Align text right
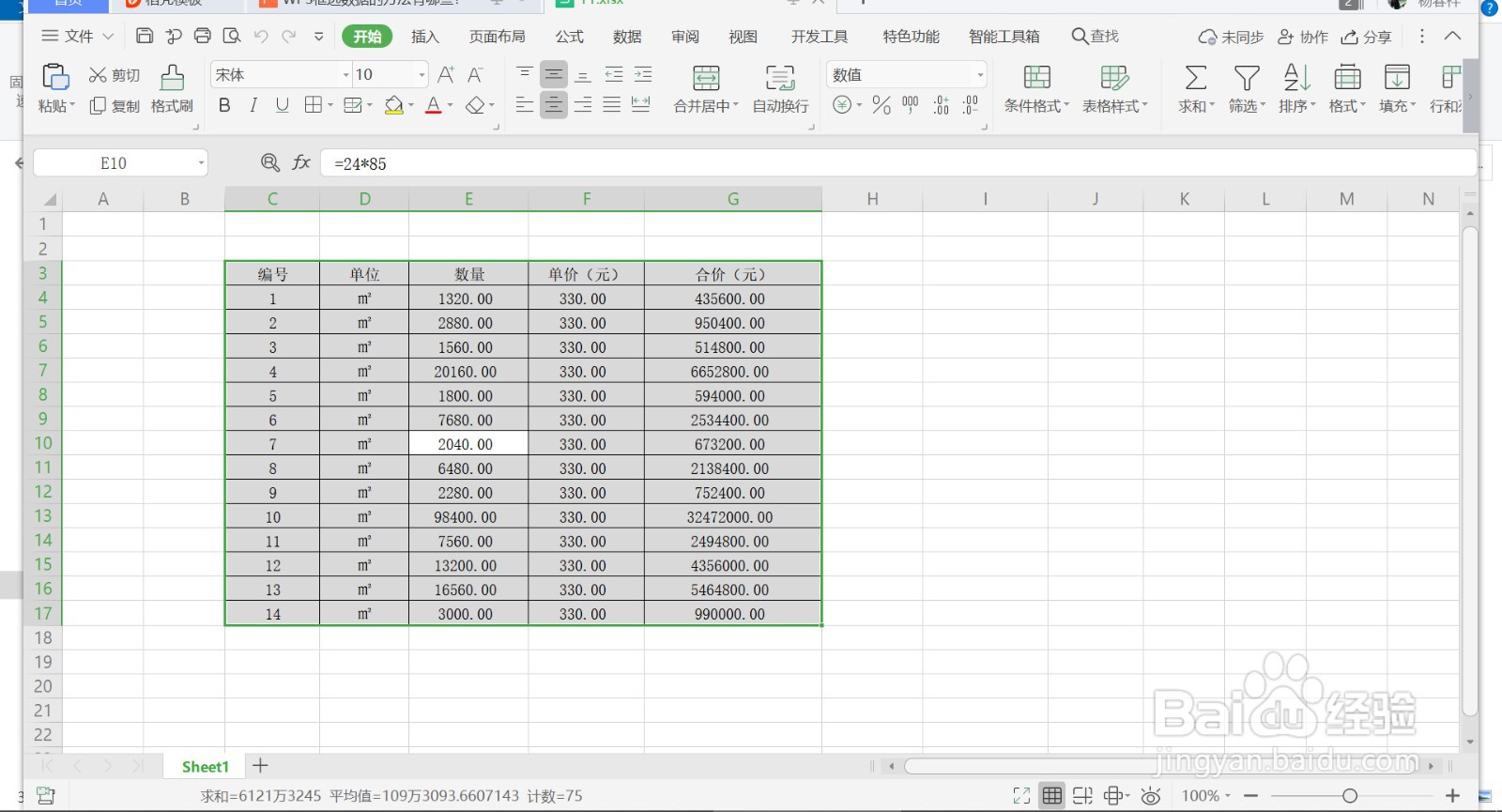1502x812 pixels. pyautogui.click(x=583, y=105)
